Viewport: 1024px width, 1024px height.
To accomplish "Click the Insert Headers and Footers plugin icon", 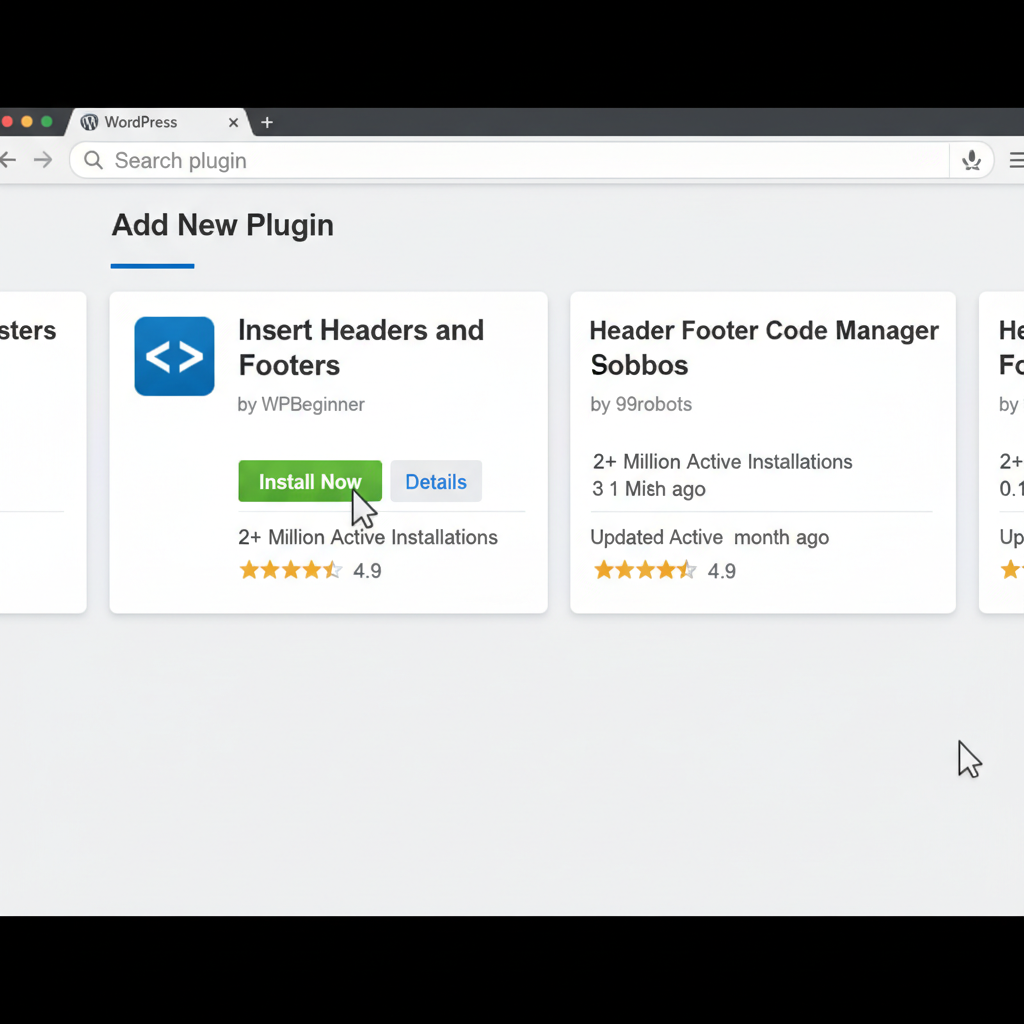I will point(174,356).
